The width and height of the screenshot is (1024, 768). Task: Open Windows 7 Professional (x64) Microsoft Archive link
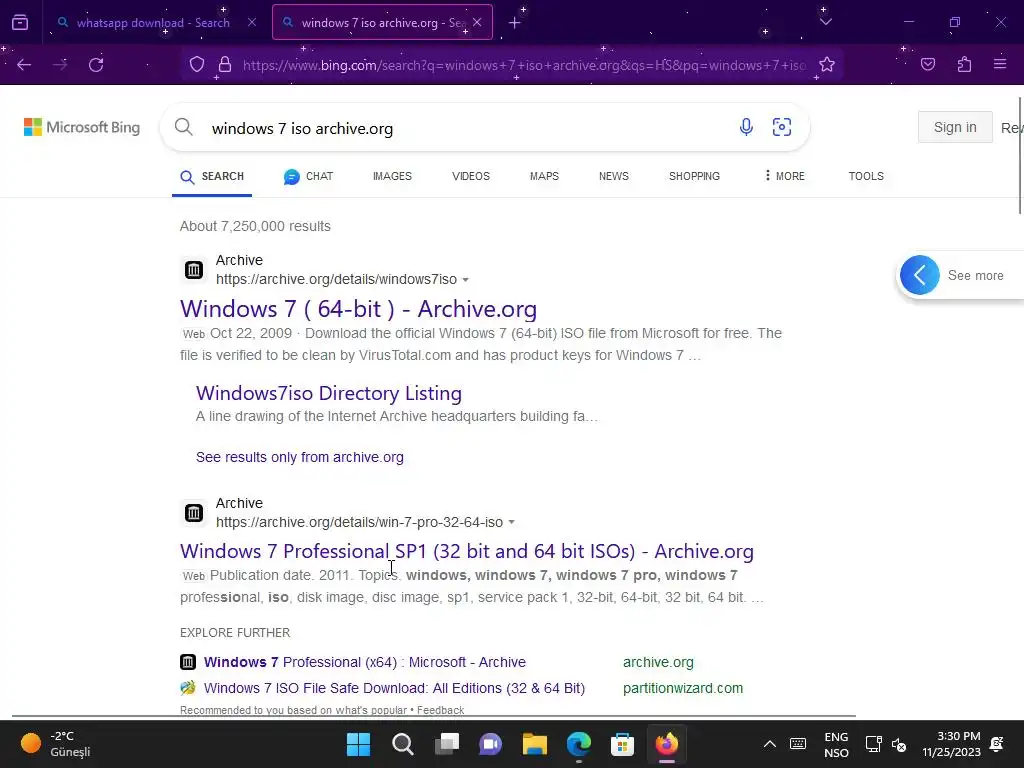click(x=364, y=662)
